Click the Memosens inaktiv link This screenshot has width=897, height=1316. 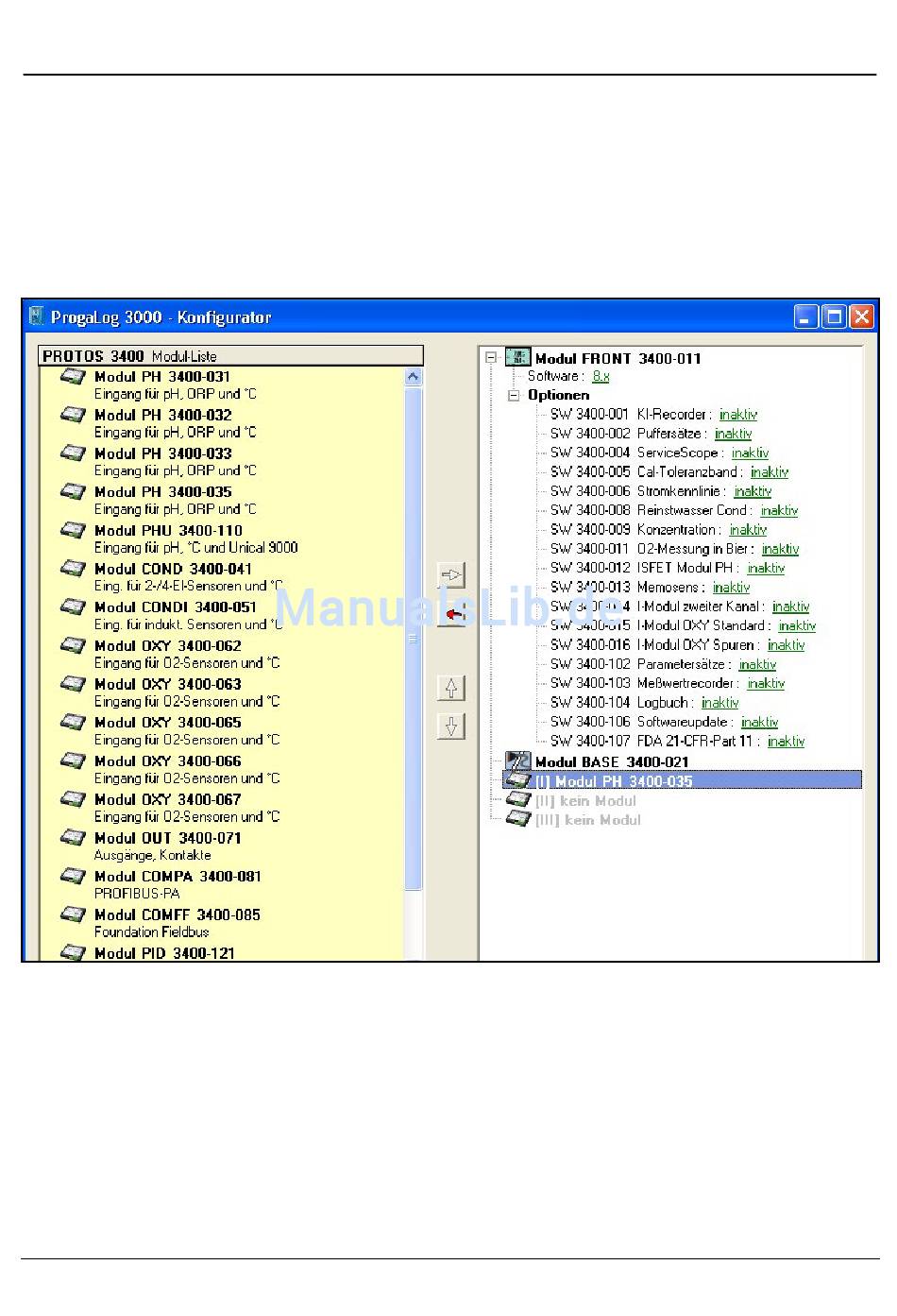click(x=732, y=588)
